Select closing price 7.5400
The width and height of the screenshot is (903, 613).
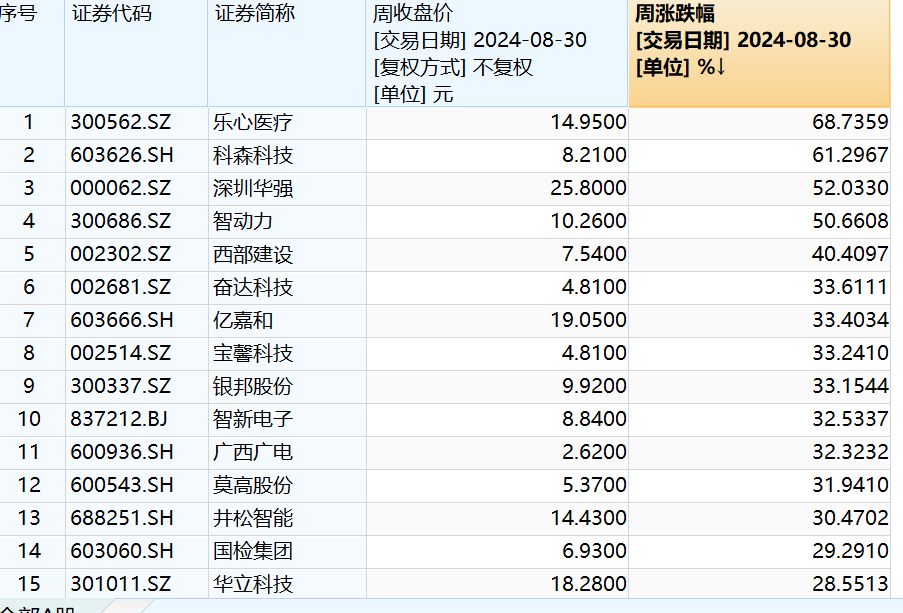[594, 254]
